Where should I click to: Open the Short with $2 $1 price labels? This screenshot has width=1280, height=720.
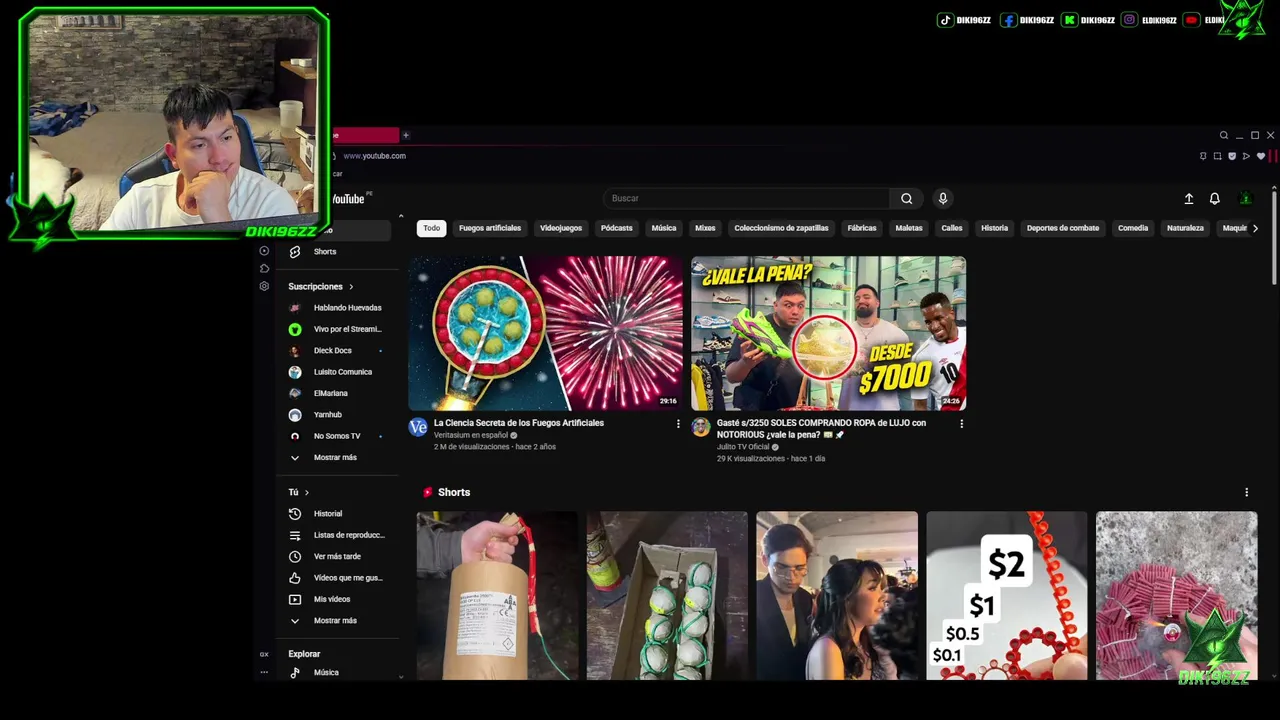pos(1006,596)
